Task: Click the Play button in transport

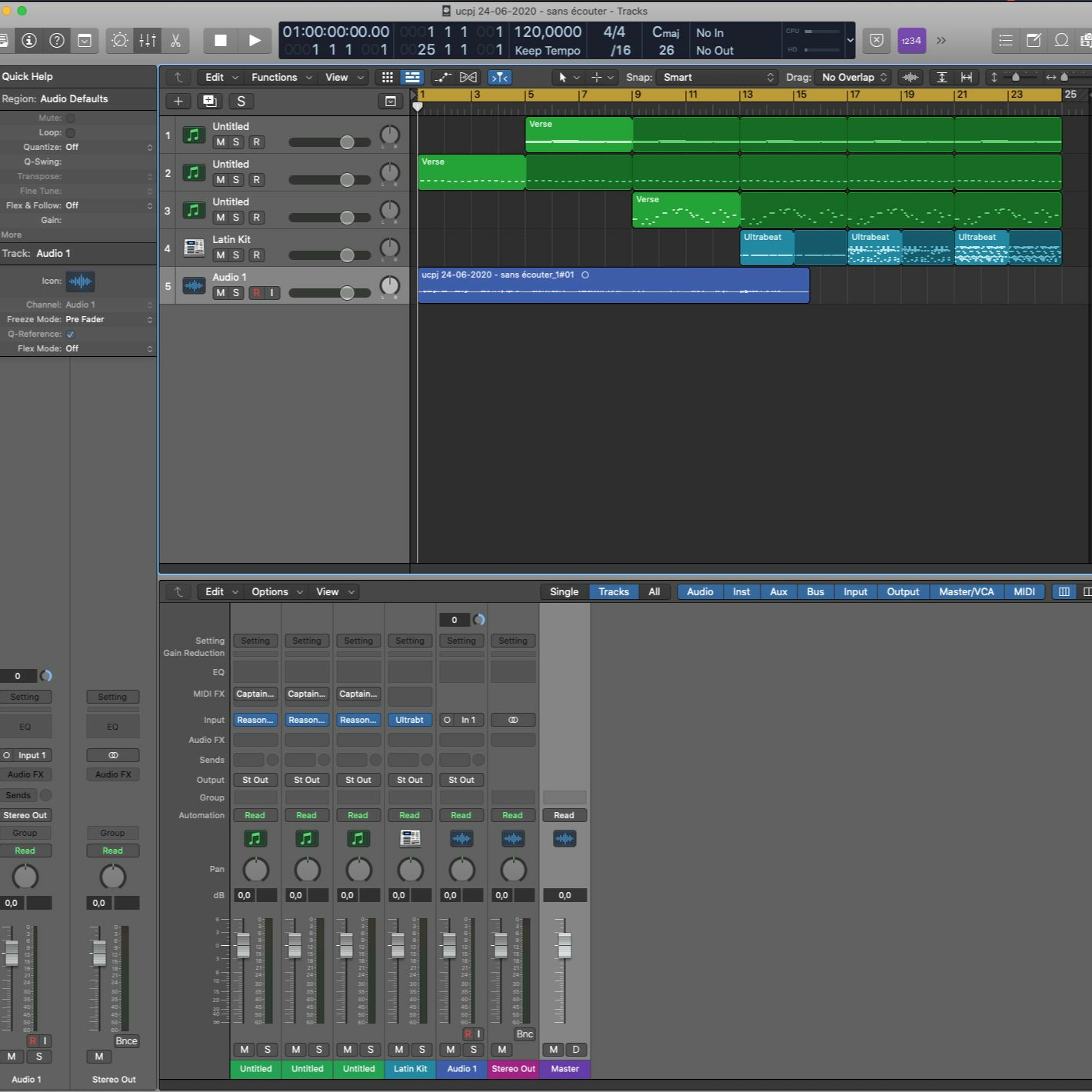Action: click(x=254, y=41)
